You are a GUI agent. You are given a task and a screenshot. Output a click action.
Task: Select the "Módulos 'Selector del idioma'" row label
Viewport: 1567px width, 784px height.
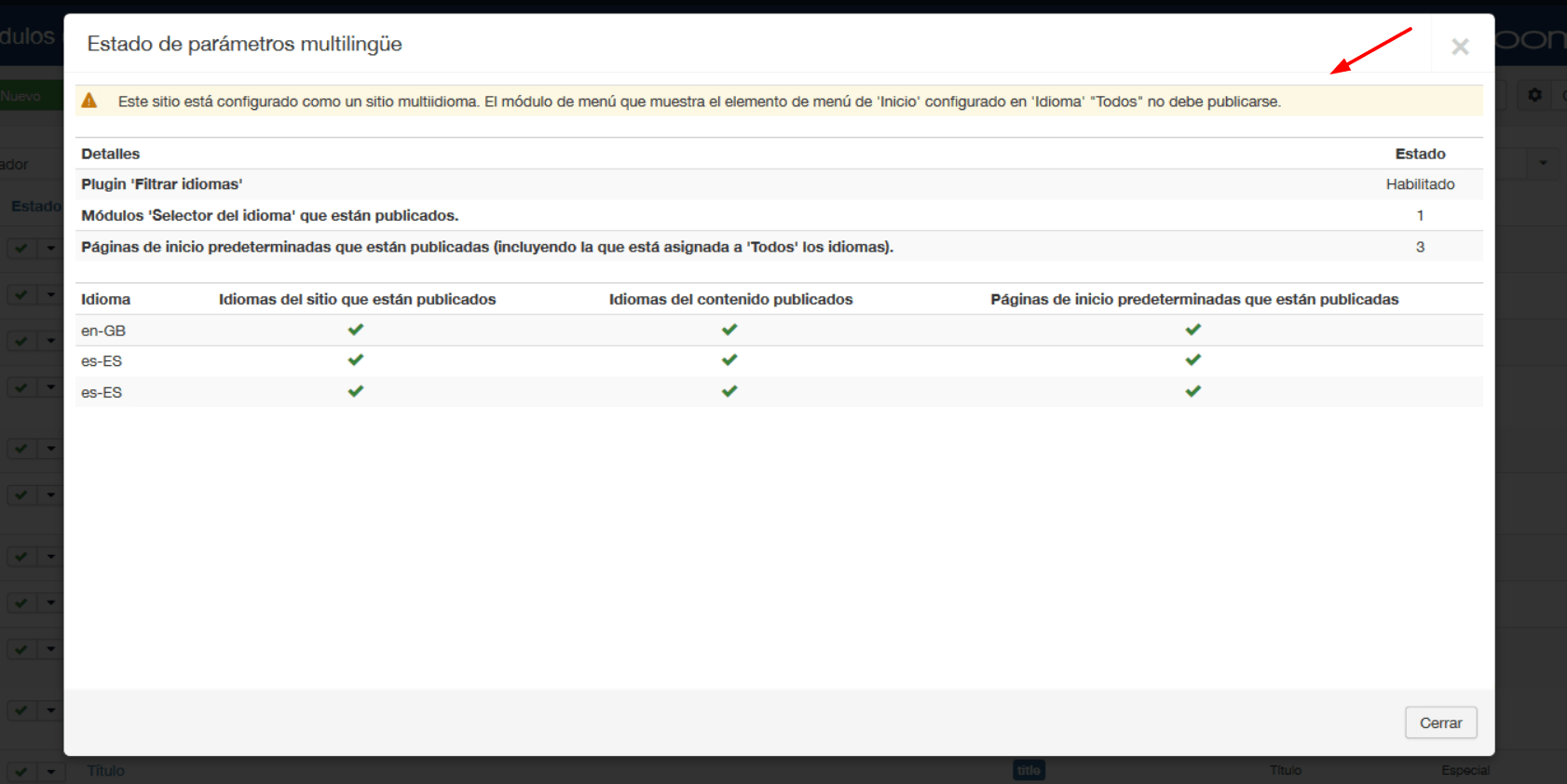point(270,215)
